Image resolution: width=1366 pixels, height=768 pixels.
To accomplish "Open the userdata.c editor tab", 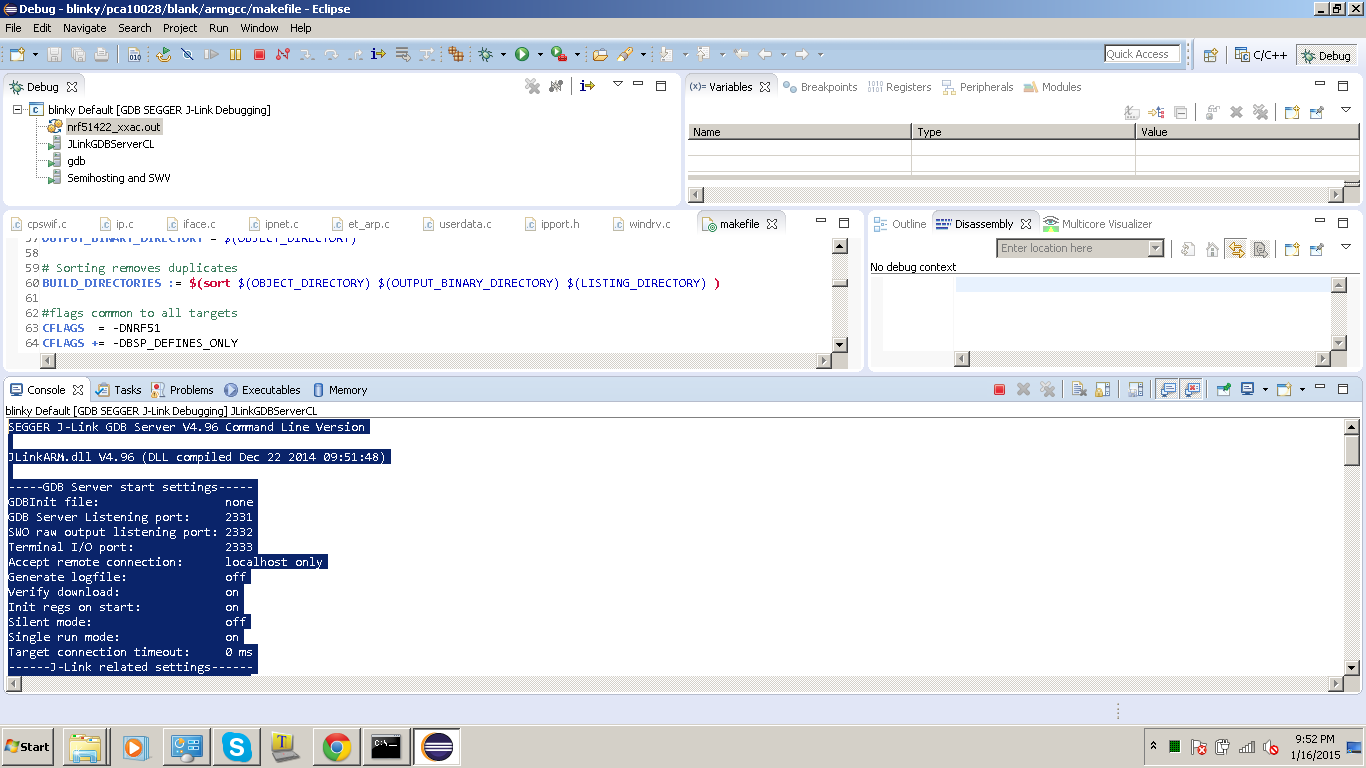I will point(456,224).
